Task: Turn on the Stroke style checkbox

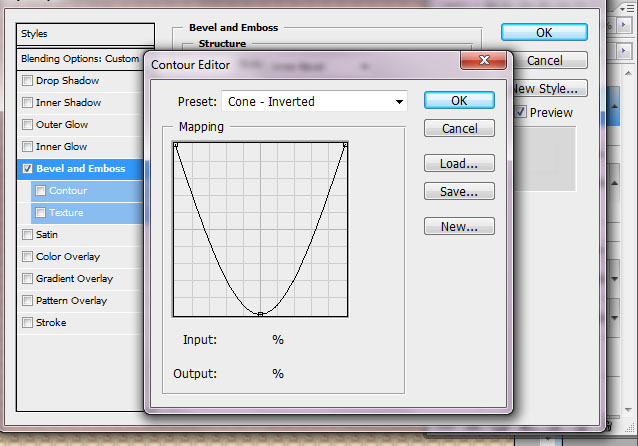Action: coord(27,323)
